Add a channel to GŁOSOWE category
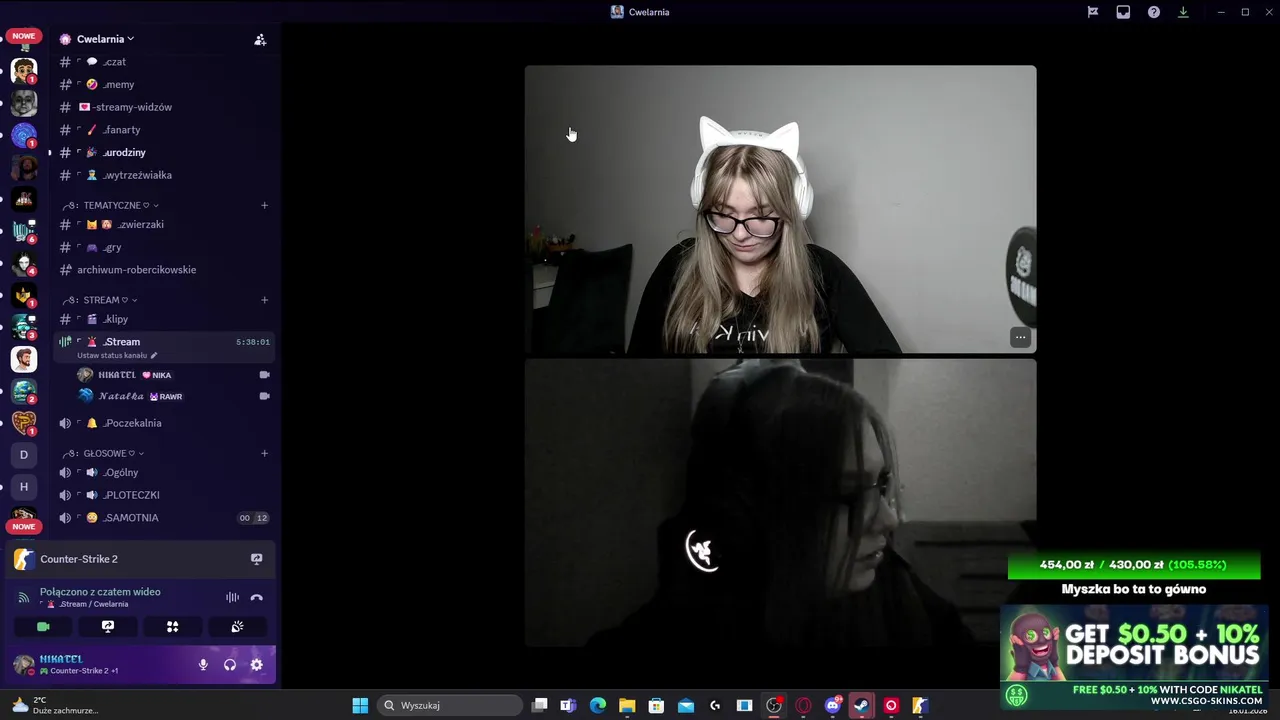Image resolution: width=1280 pixels, height=720 pixels. point(264,453)
